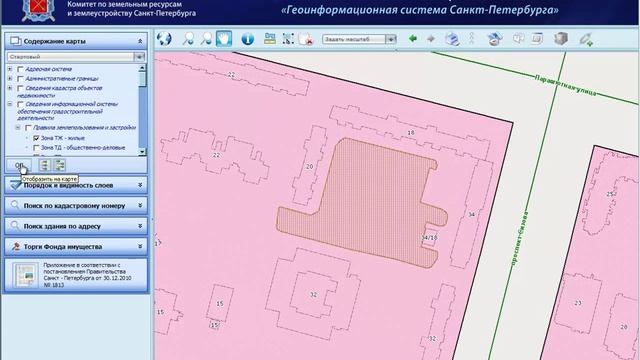Image resolution: width=640 pixels, height=360 pixels.
Task: Click the globe full-extent icon
Action: [x=164, y=39]
